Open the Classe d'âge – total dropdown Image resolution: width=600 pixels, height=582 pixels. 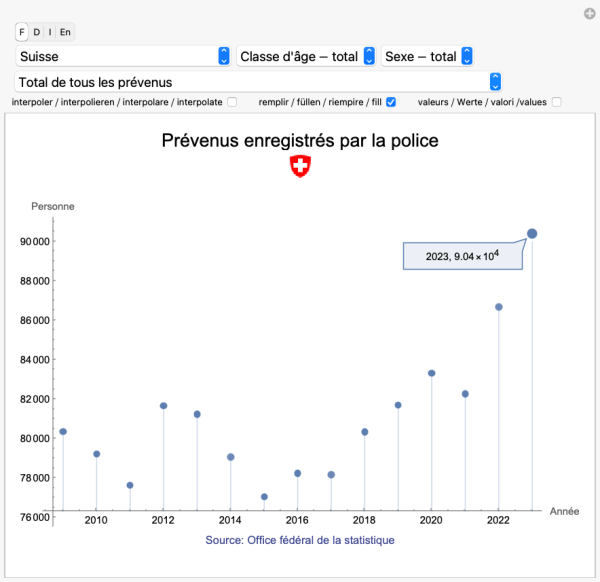pyautogui.click(x=306, y=57)
